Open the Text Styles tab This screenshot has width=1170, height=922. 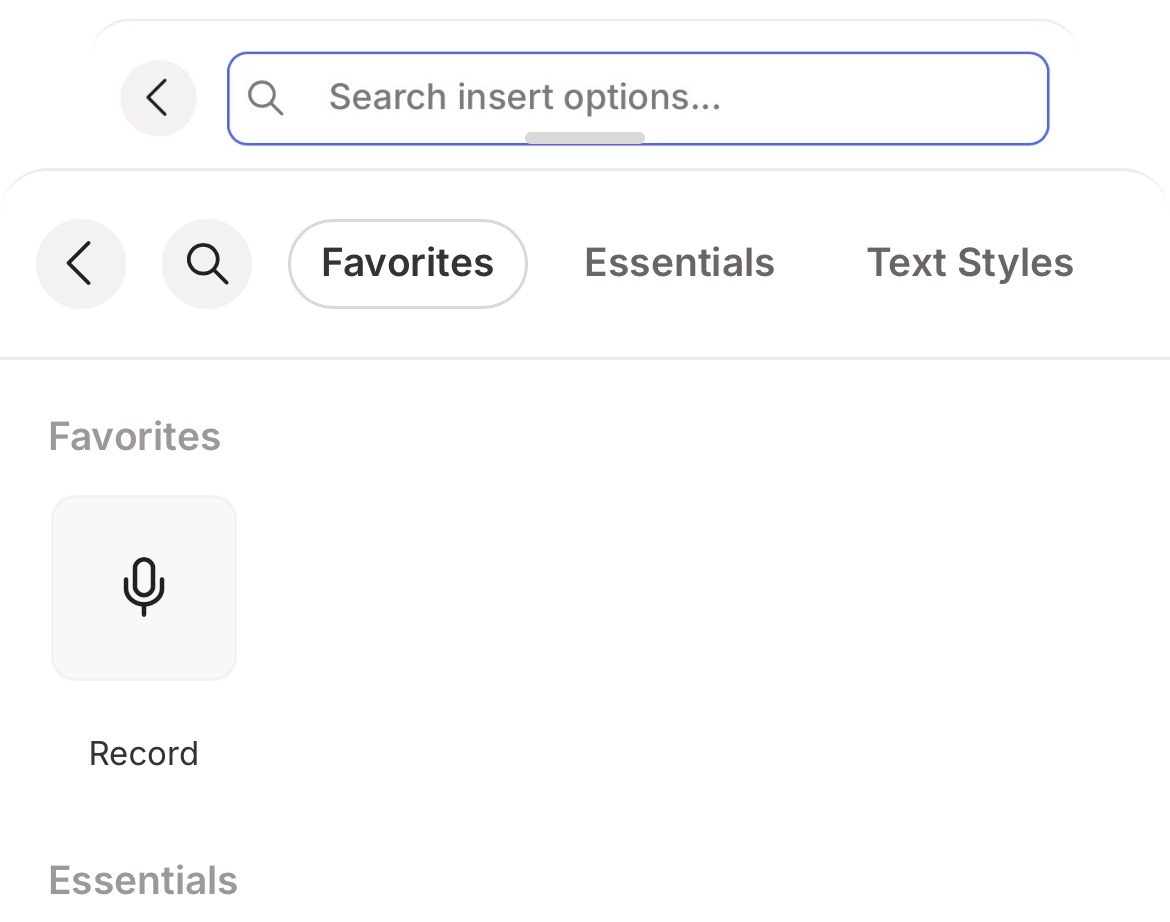[x=969, y=263]
